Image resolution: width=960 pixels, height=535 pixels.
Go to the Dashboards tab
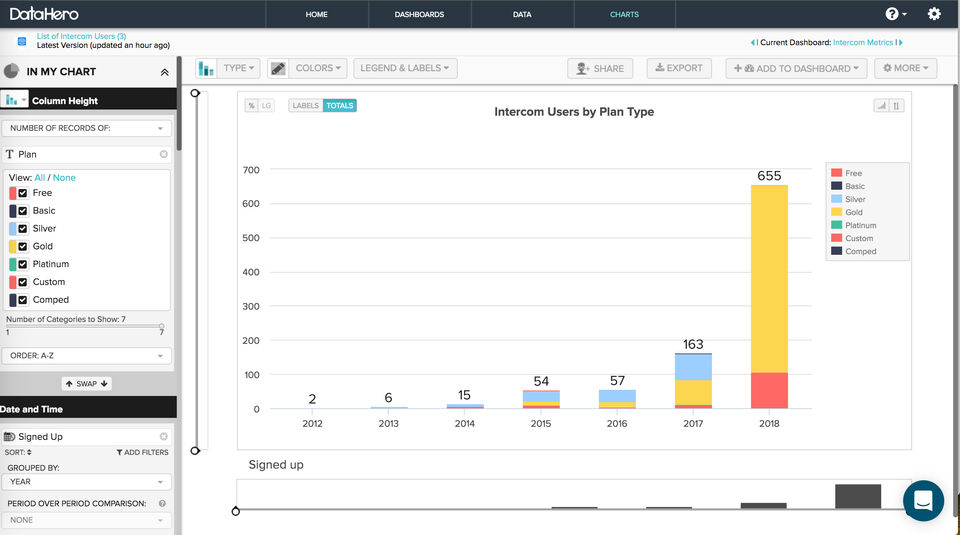[x=419, y=15]
